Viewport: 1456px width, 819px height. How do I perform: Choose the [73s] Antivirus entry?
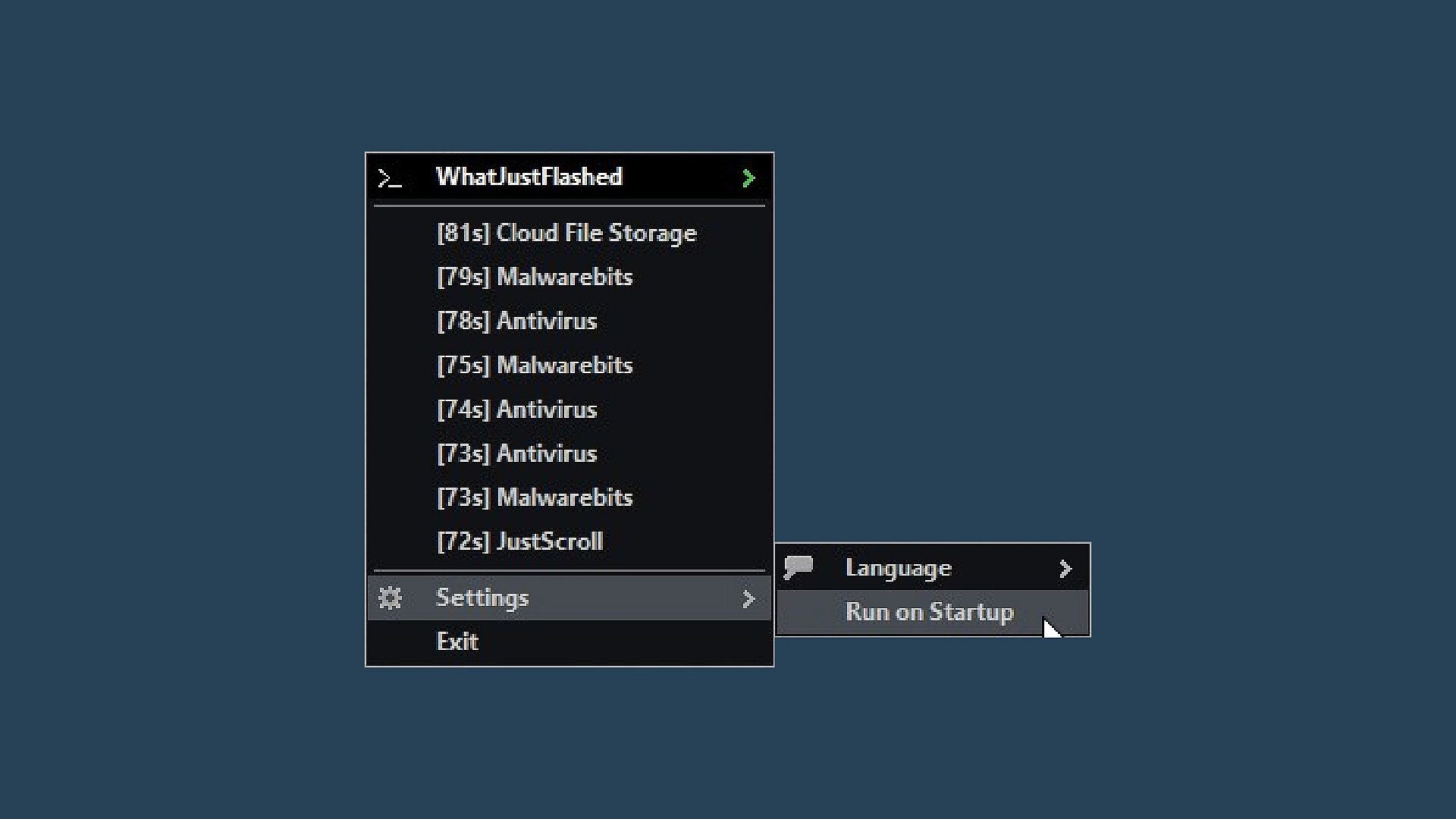tap(570, 453)
